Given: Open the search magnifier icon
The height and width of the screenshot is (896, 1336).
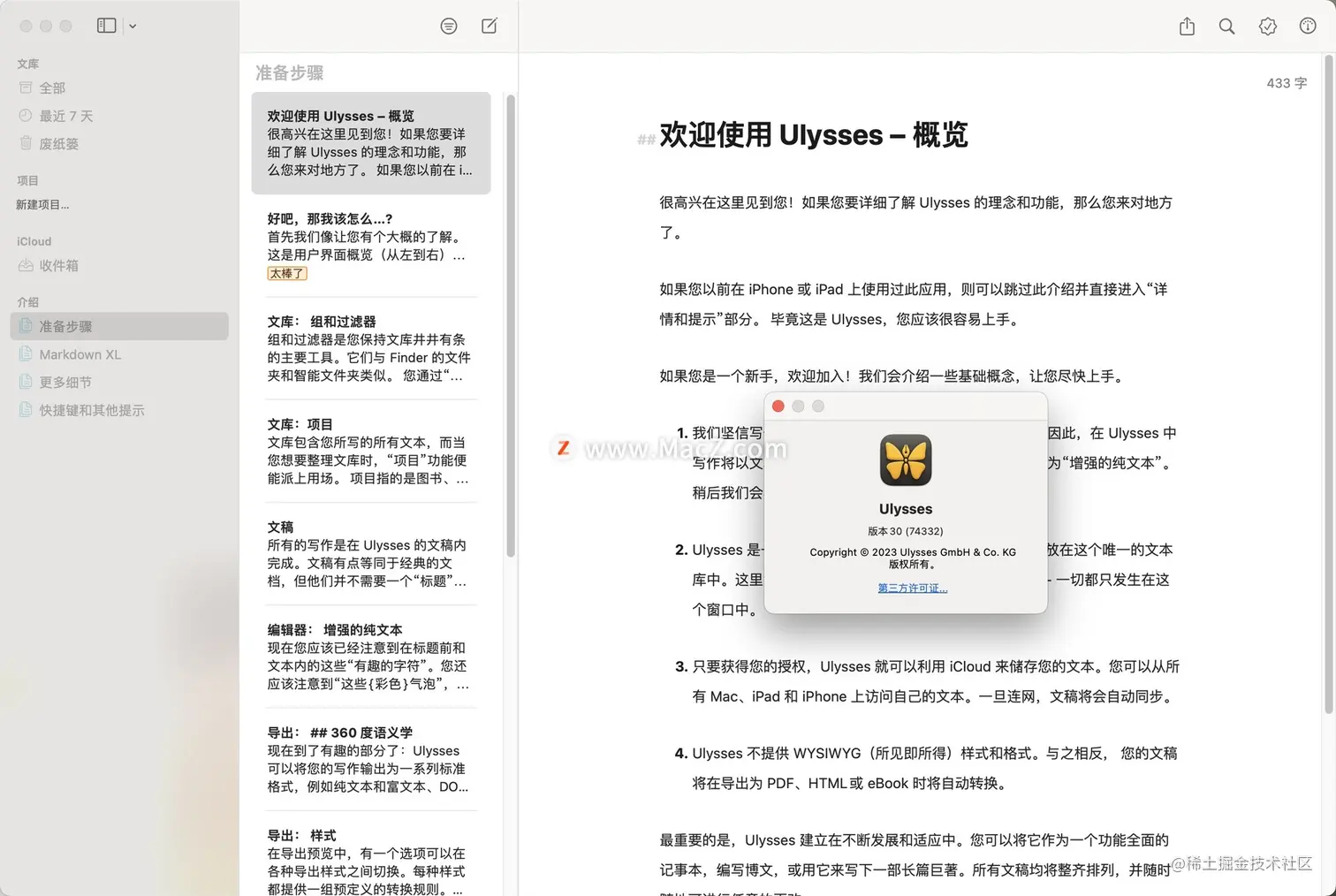Looking at the screenshot, I should click(1227, 27).
